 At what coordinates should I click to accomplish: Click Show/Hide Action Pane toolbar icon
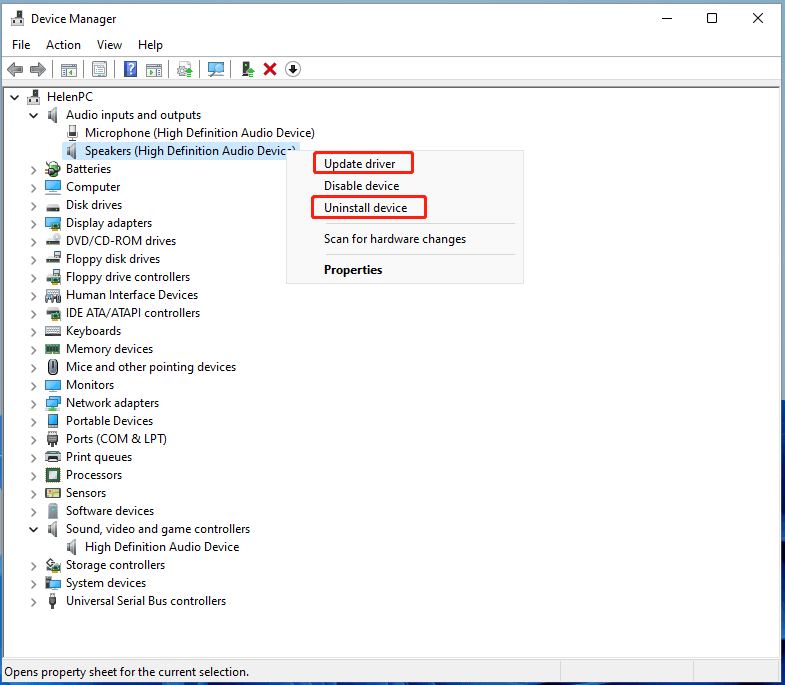154,70
